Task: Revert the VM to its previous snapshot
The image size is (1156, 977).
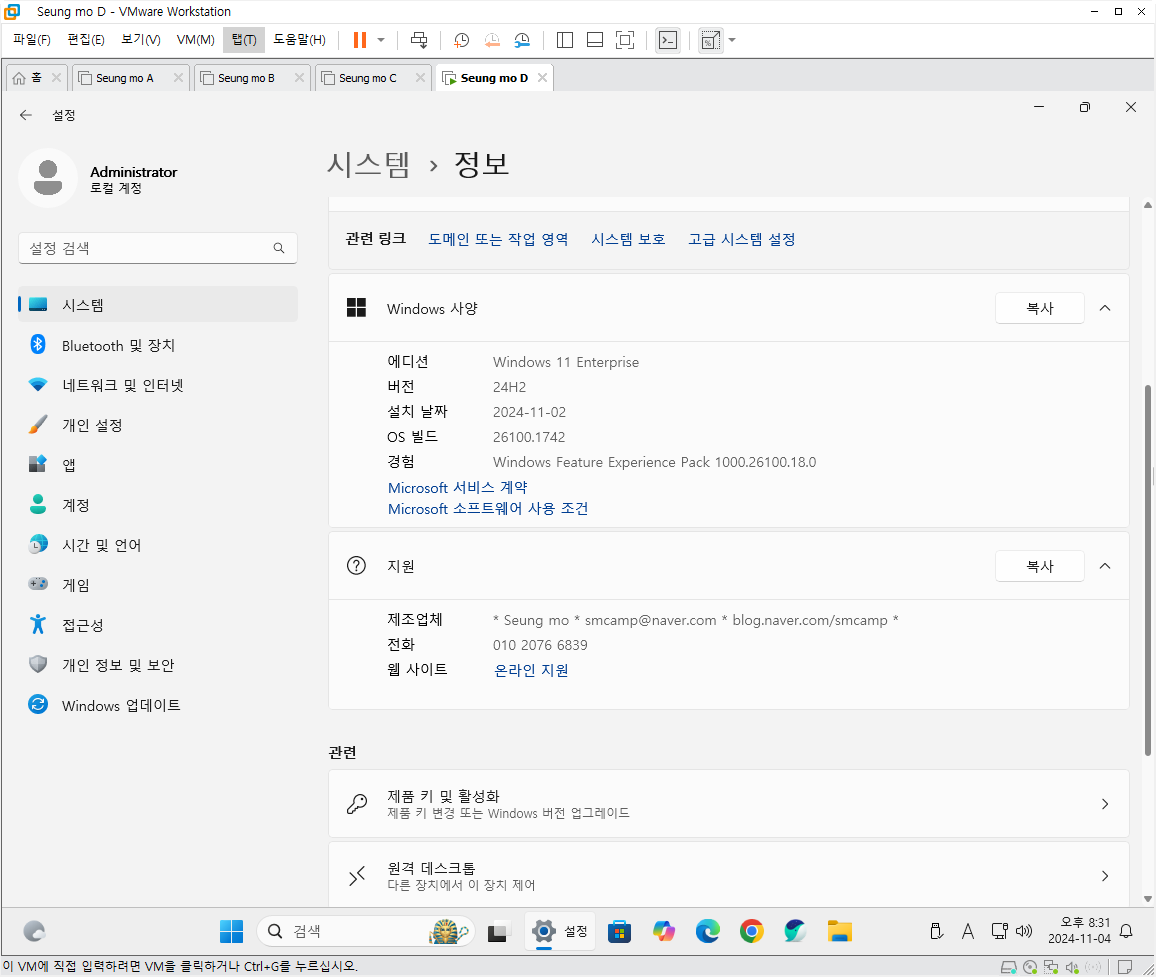Action: 492,40
